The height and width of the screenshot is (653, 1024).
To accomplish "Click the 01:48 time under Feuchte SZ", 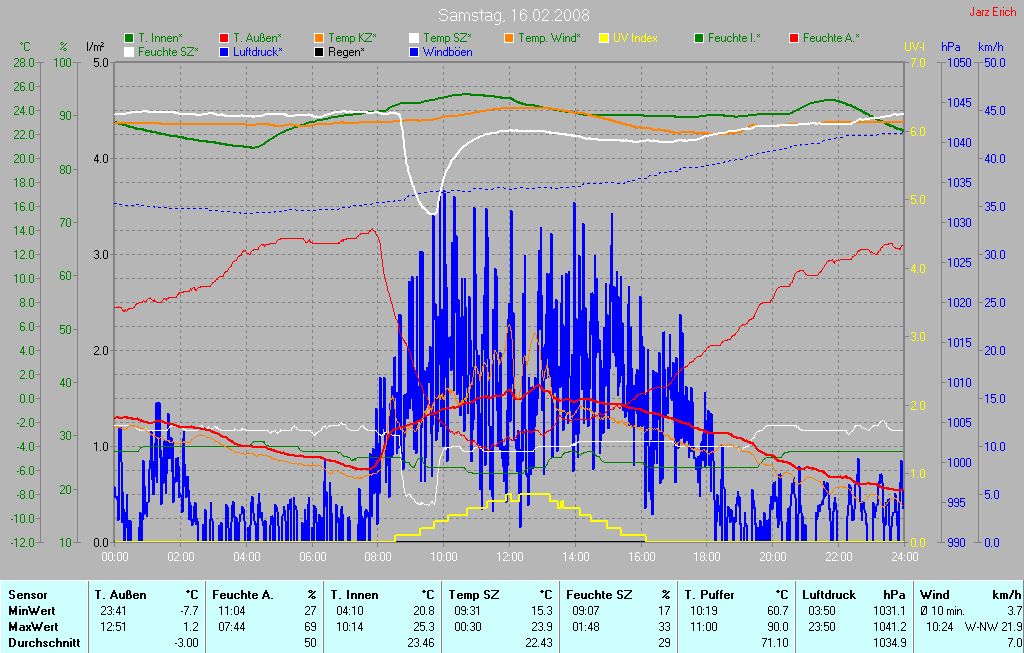I will click(x=585, y=627).
